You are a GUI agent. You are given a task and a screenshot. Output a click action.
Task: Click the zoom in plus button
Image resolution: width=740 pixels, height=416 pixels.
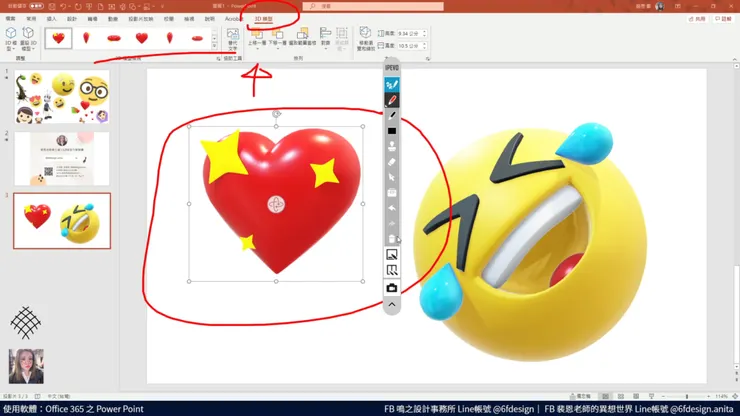click(x=709, y=397)
